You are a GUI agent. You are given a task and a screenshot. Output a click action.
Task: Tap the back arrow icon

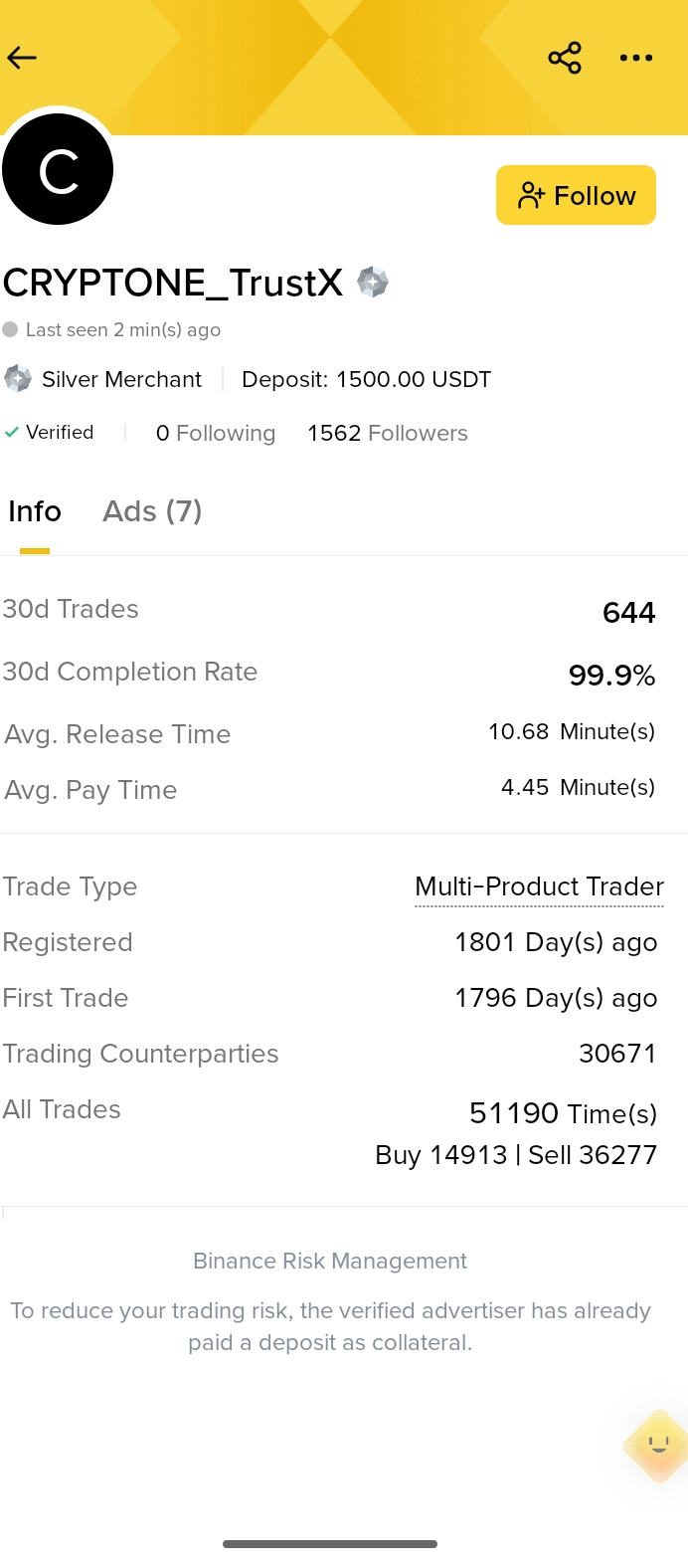coord(22,58)
